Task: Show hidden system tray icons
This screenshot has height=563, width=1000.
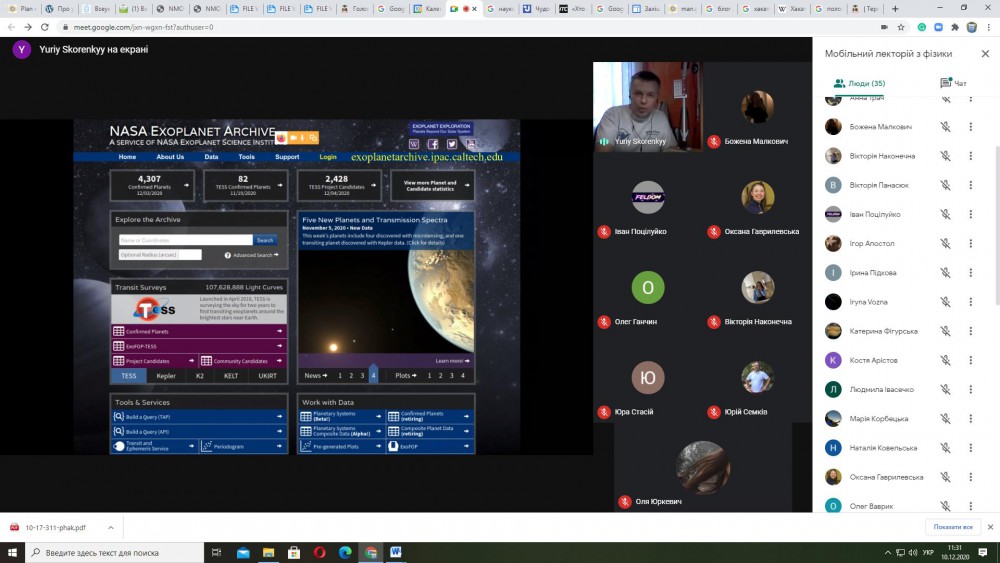Action: 888,553
